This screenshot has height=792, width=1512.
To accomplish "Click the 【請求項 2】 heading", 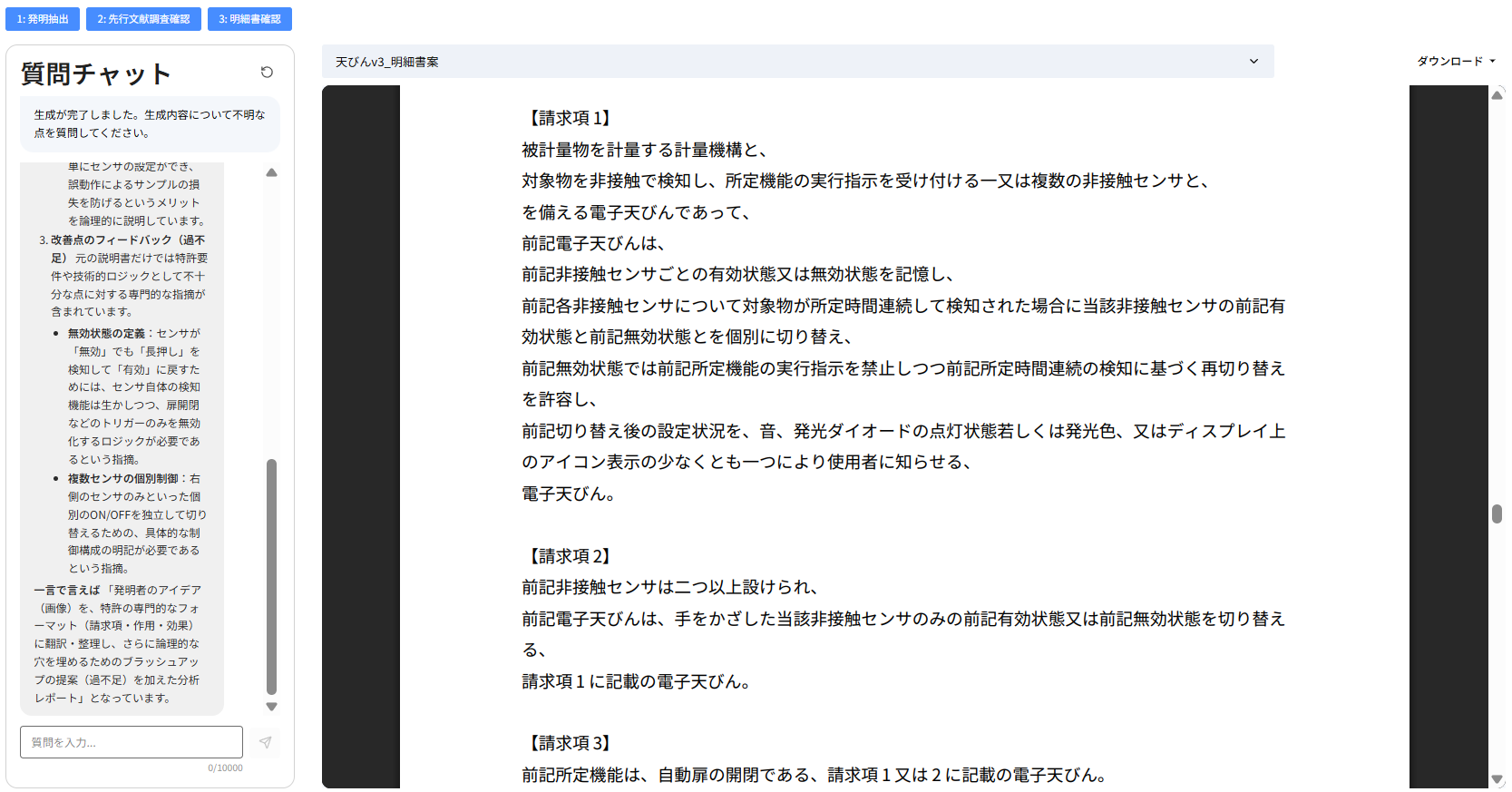I will [570, 556].
